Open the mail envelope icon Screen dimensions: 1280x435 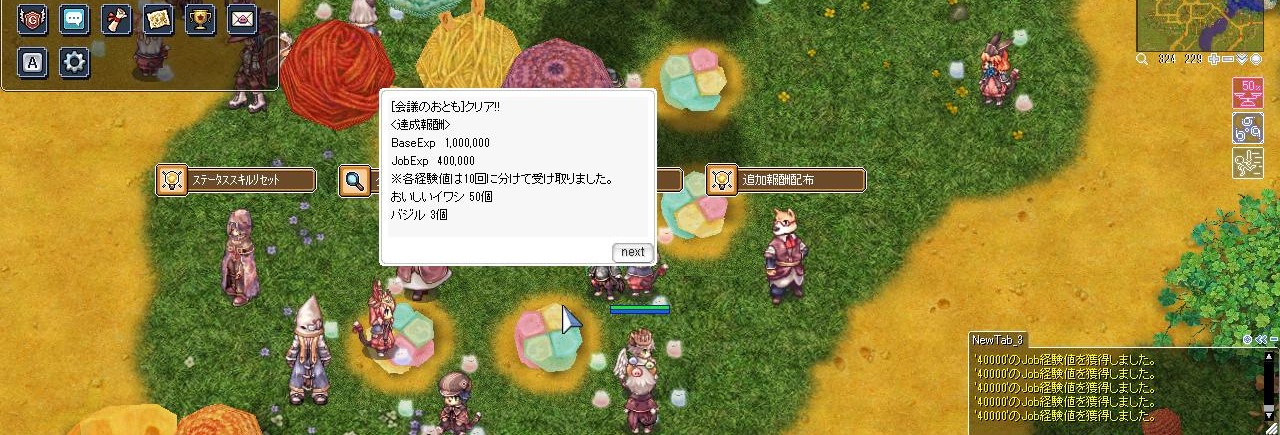[242, 19]
